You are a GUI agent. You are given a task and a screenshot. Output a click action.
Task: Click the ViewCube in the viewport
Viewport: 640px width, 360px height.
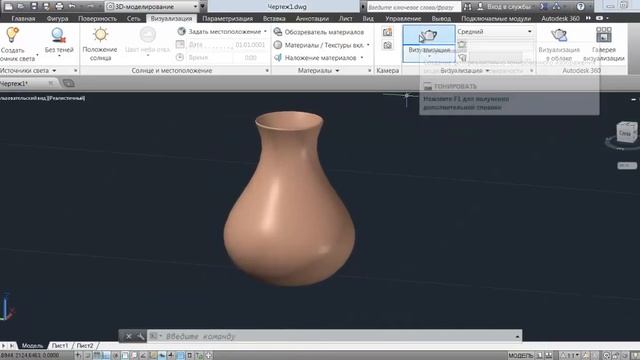pos(626,133)
